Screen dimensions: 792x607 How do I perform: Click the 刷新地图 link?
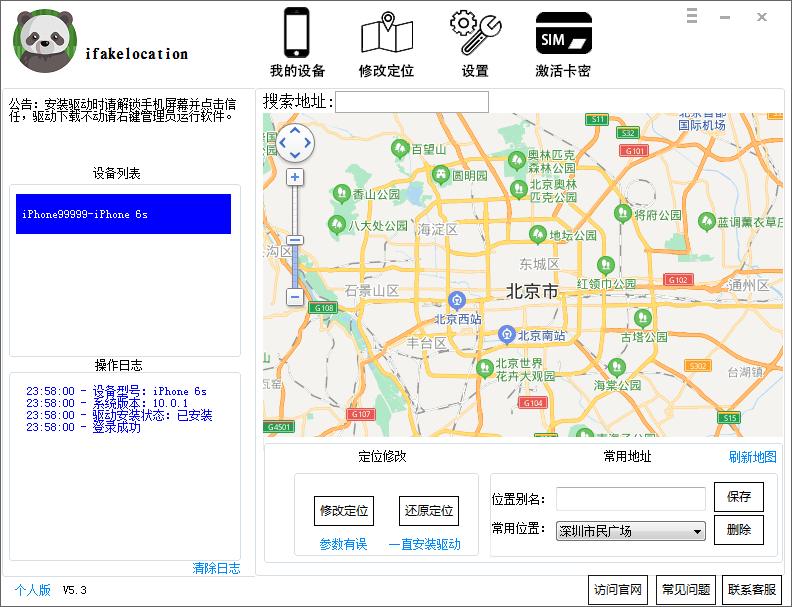point(752,457)
